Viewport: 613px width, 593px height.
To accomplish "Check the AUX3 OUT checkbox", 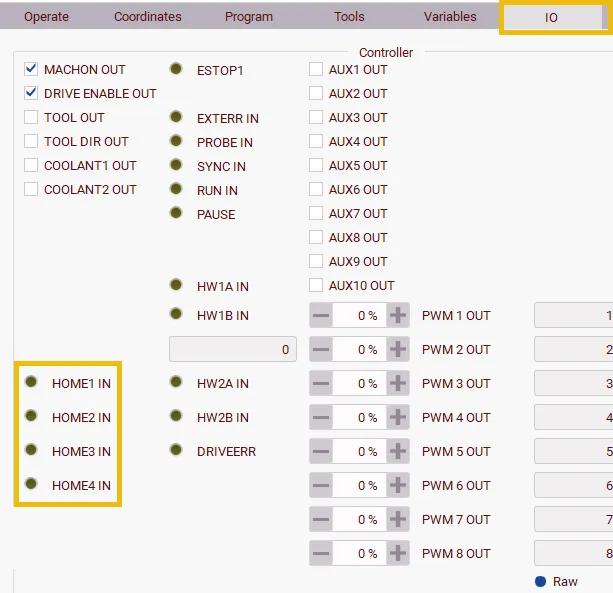I will tap(315, 117).
